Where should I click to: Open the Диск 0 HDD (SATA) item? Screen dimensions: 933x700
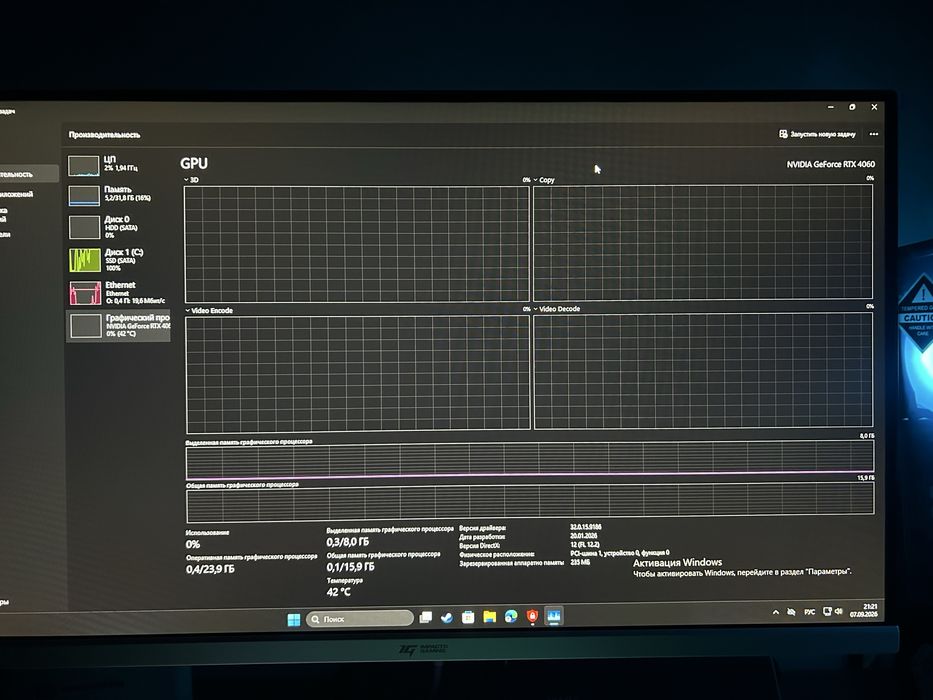(118, 227)
